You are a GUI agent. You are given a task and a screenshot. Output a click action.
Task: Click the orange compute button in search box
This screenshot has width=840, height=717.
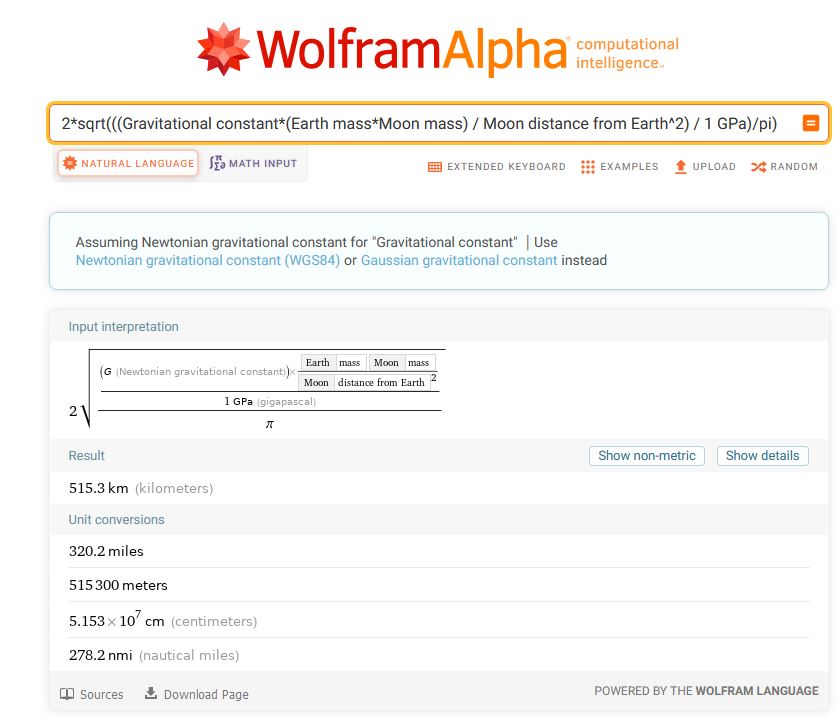(810, 124)
